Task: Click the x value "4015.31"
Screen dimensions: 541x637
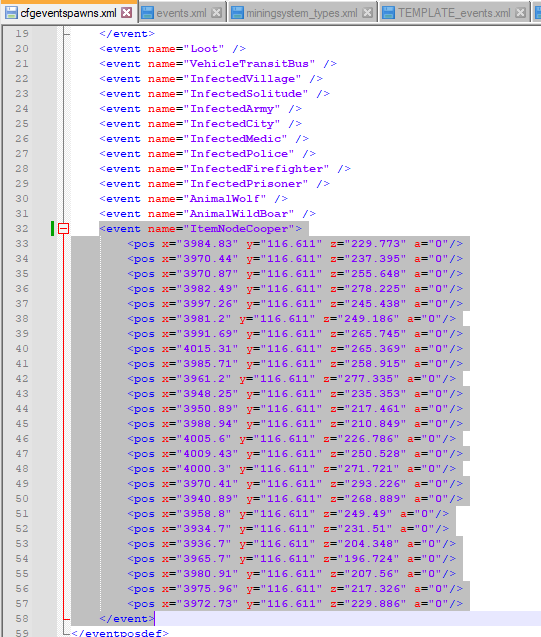Action: (208, 349)
